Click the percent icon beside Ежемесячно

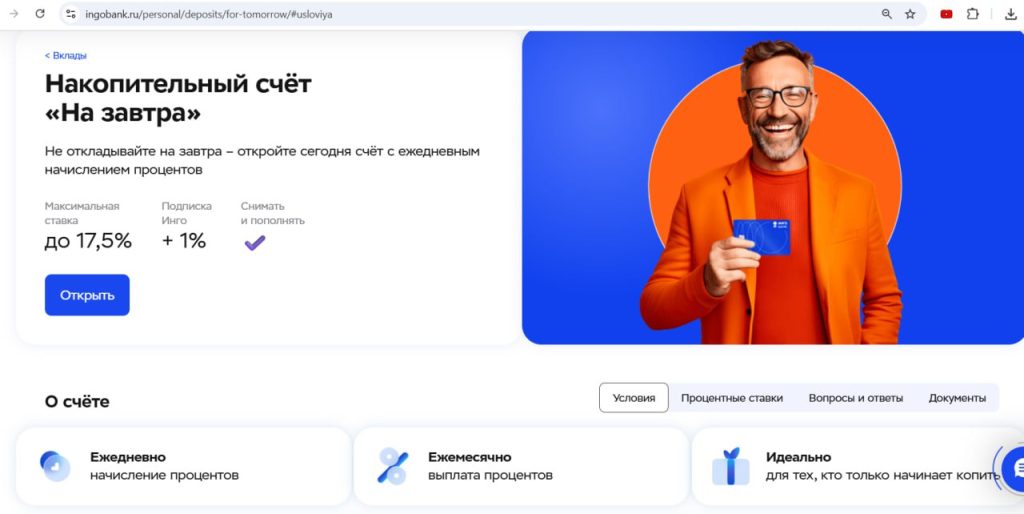click(393, 466)
